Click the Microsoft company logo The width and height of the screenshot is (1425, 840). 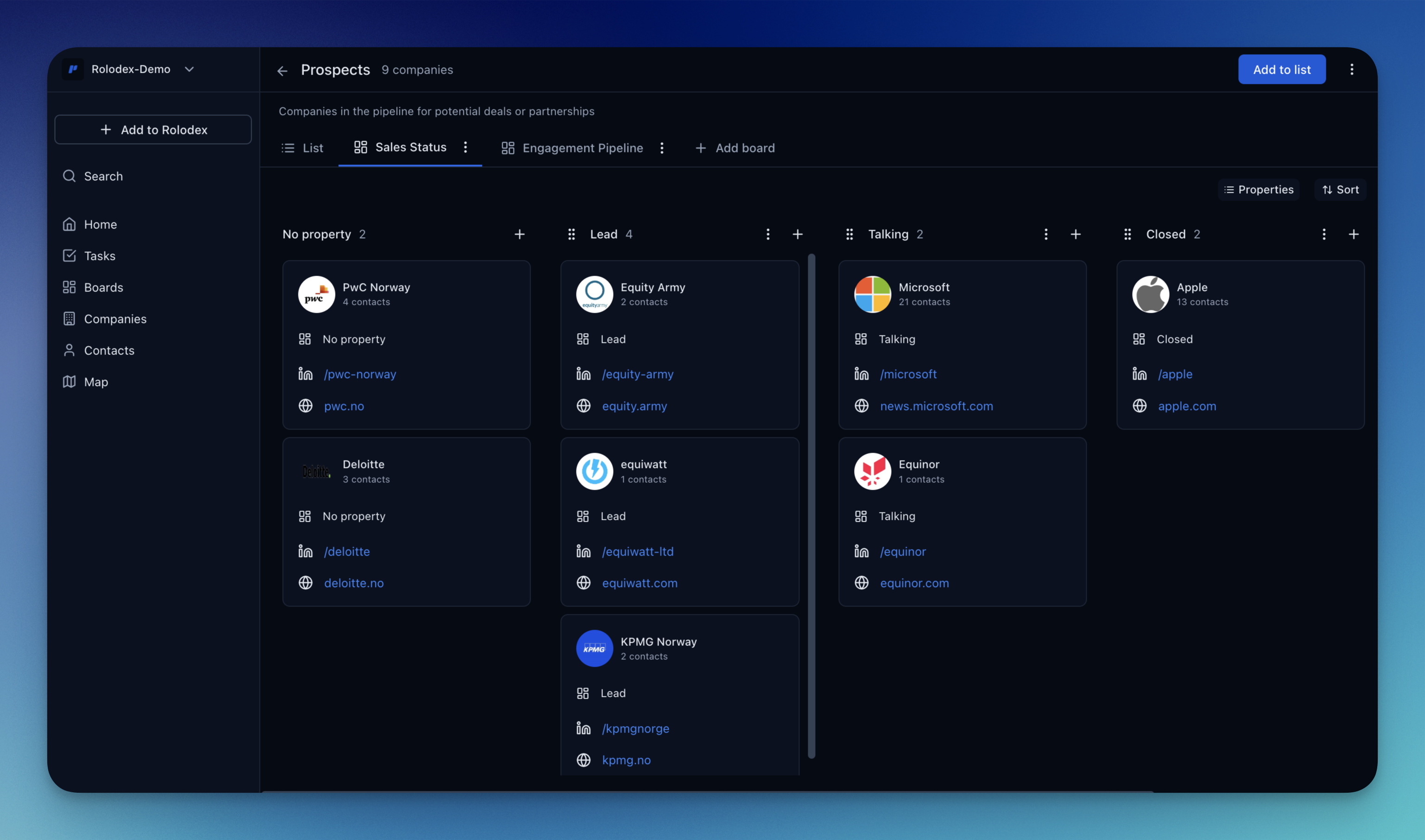coord(872,294)
